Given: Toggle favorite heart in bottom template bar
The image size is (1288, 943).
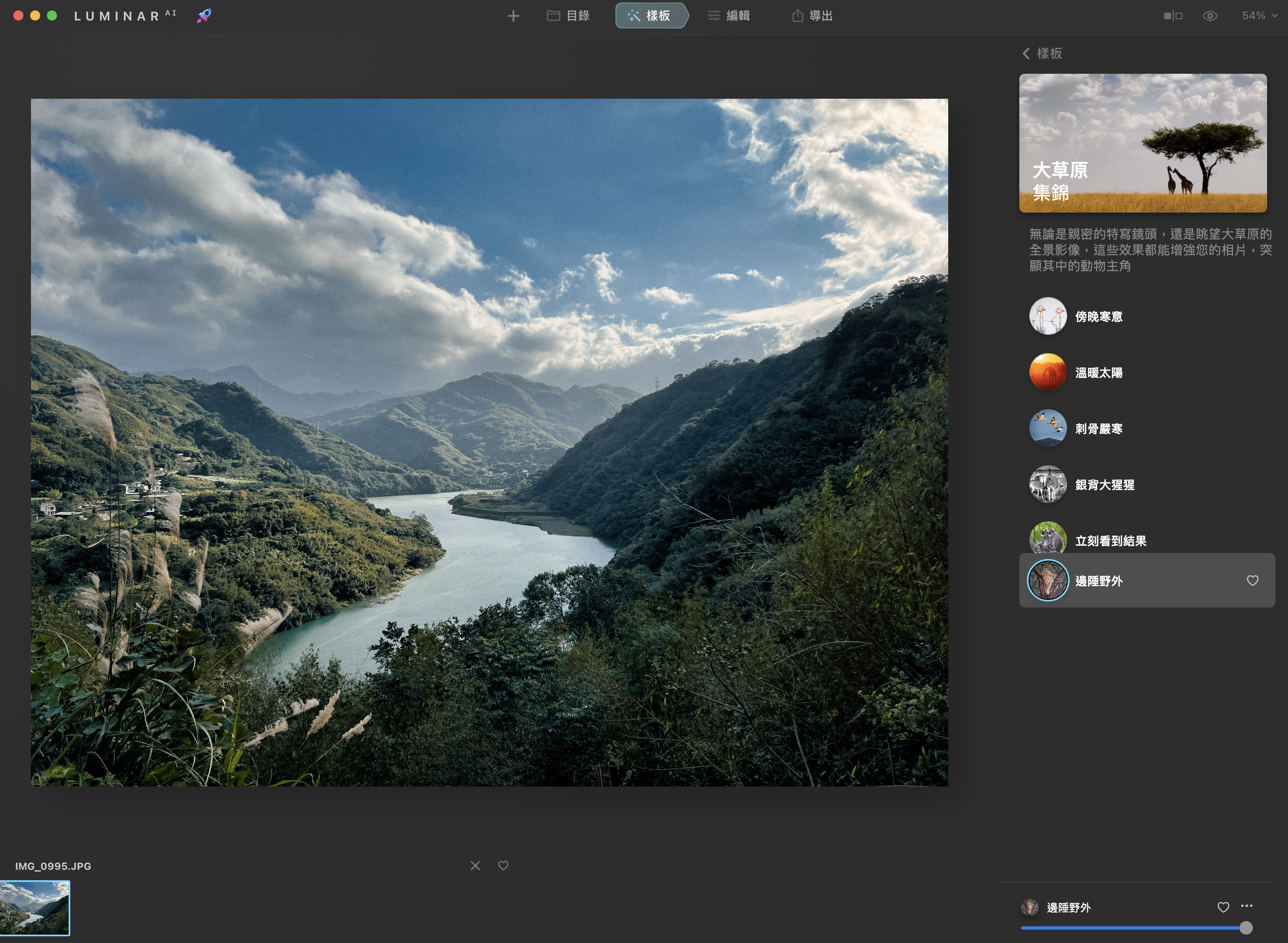Looking at the screenshot, I should coord(1223,907).
